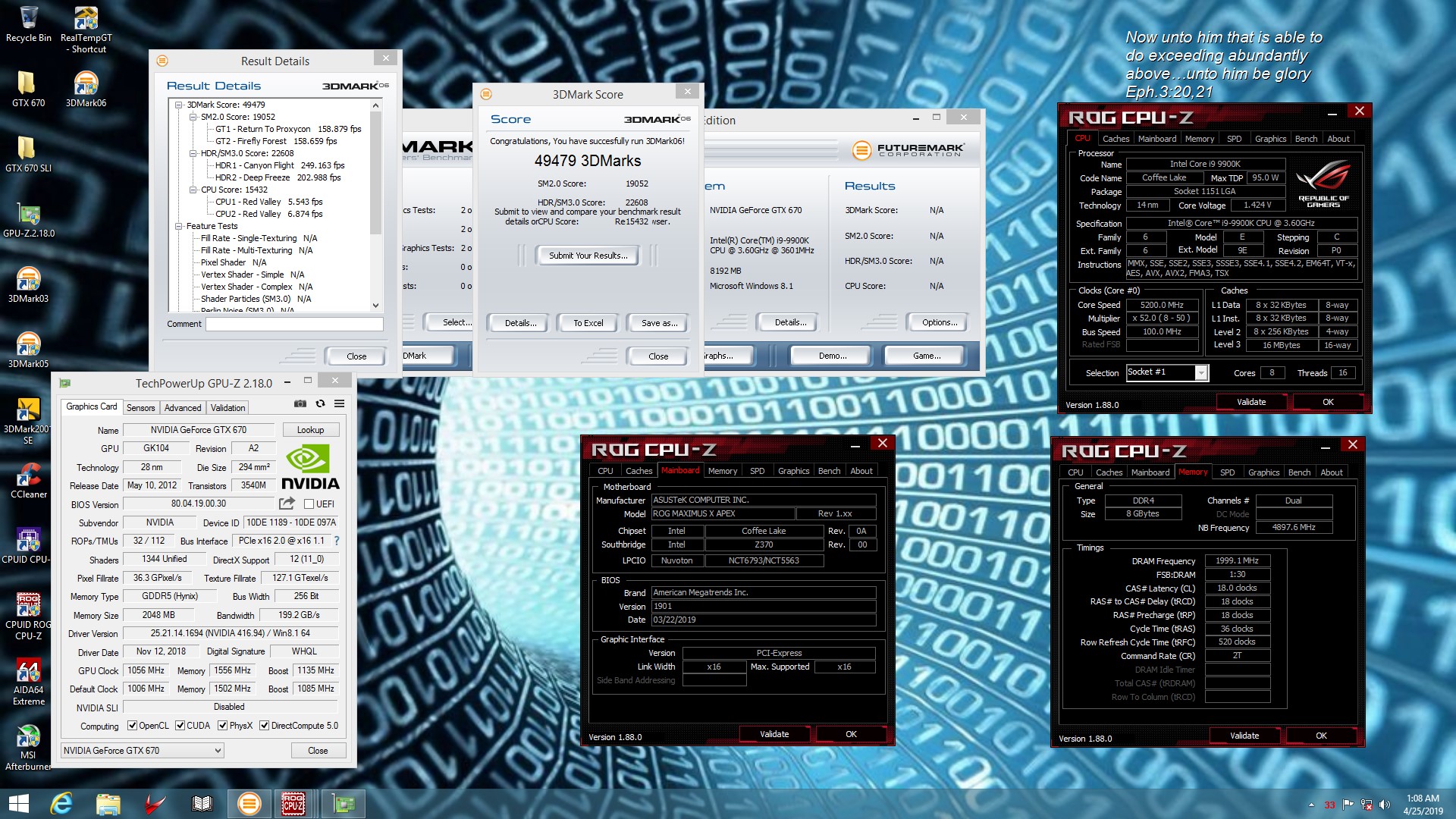Image resolution: width=1456 pixels, height=819 pixels.
Task: Open CPUID ROG CPU-Z desktop icon
Action: [x=29, y=616]
